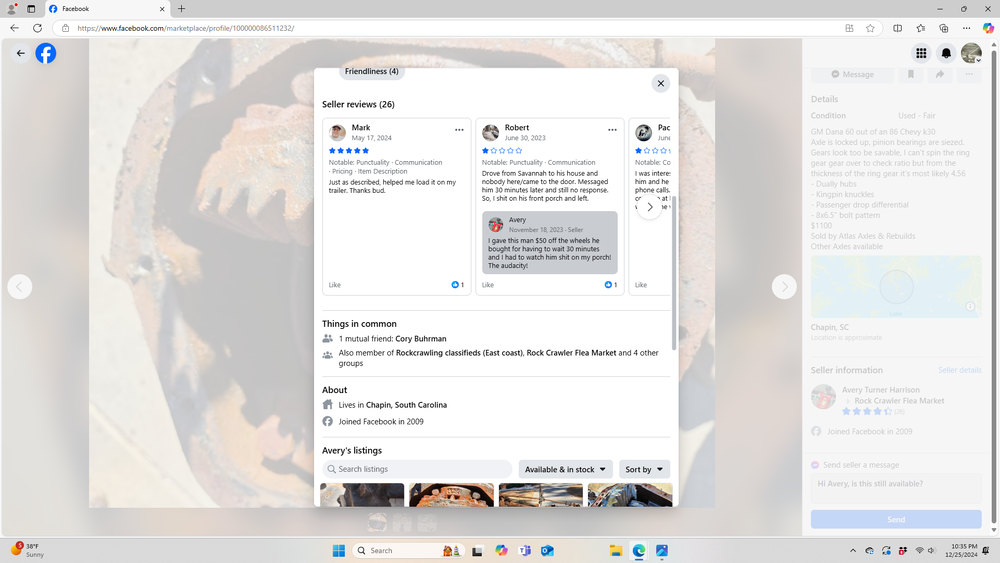Open Seller details link
This screenshot has width=1000, height=563.
[x=959, y=370]
